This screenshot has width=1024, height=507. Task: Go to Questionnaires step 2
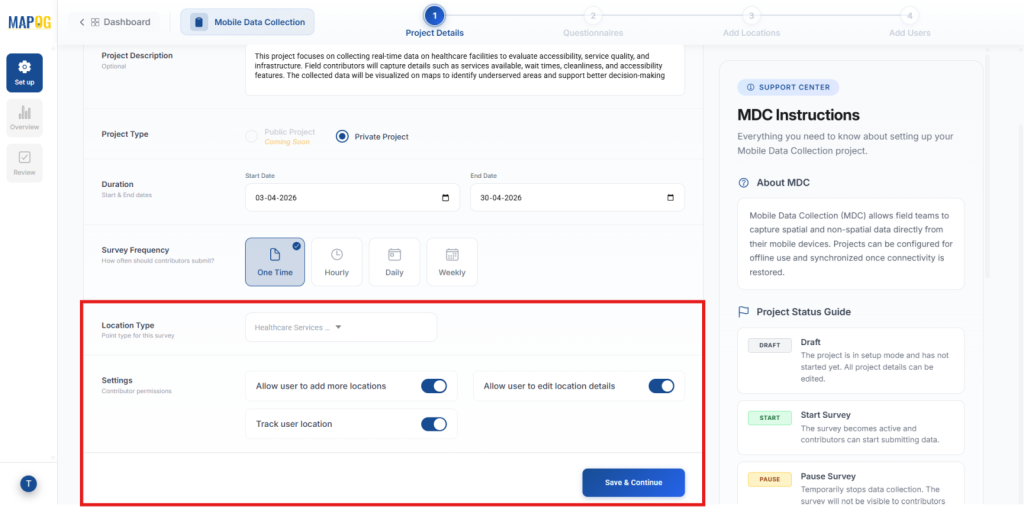pos(593,16)
